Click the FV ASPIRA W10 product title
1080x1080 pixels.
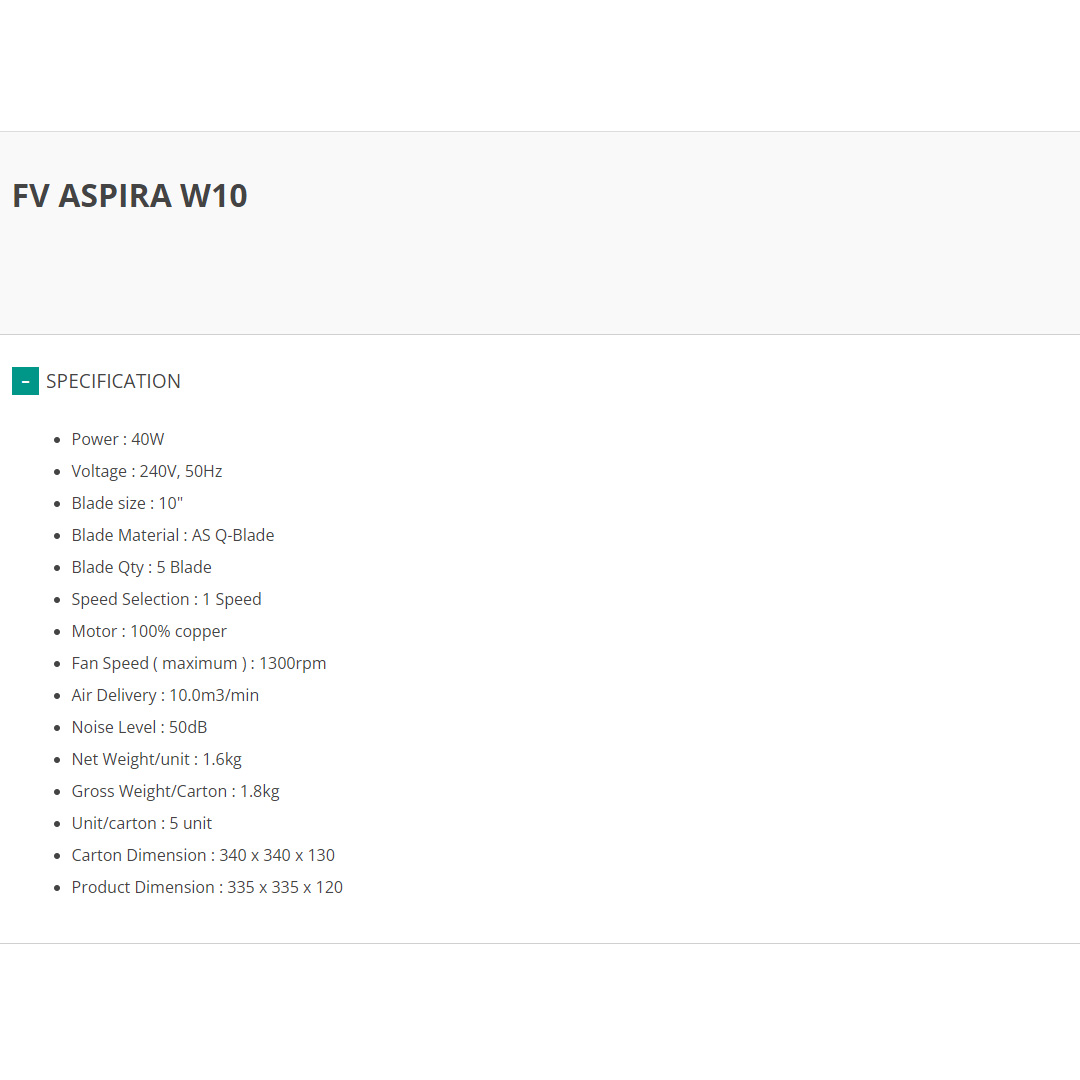(x=130, y=195)
